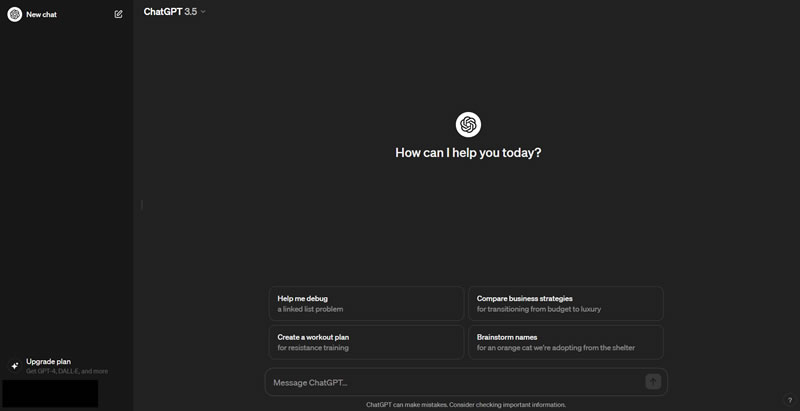Choose the Brainstorm names suggestion
This screenshot has width=800, height=411.
click(566, 342)
